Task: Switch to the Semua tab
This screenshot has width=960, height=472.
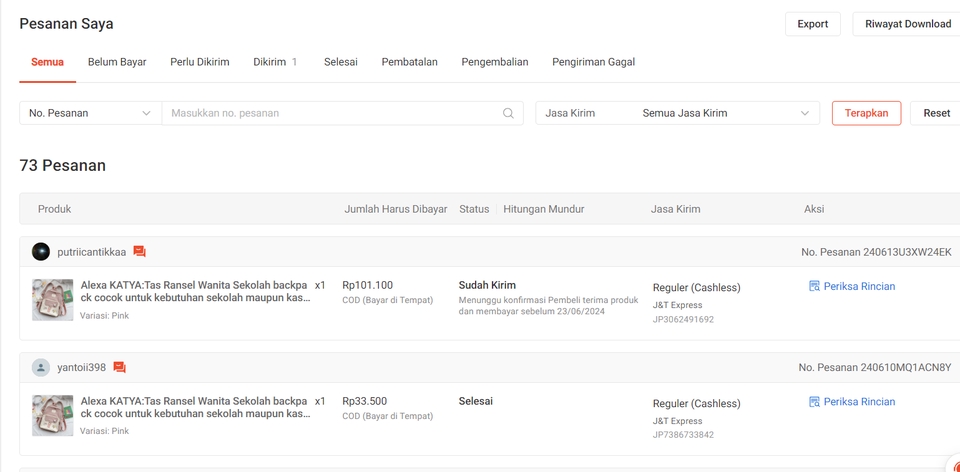Action: 47,62
